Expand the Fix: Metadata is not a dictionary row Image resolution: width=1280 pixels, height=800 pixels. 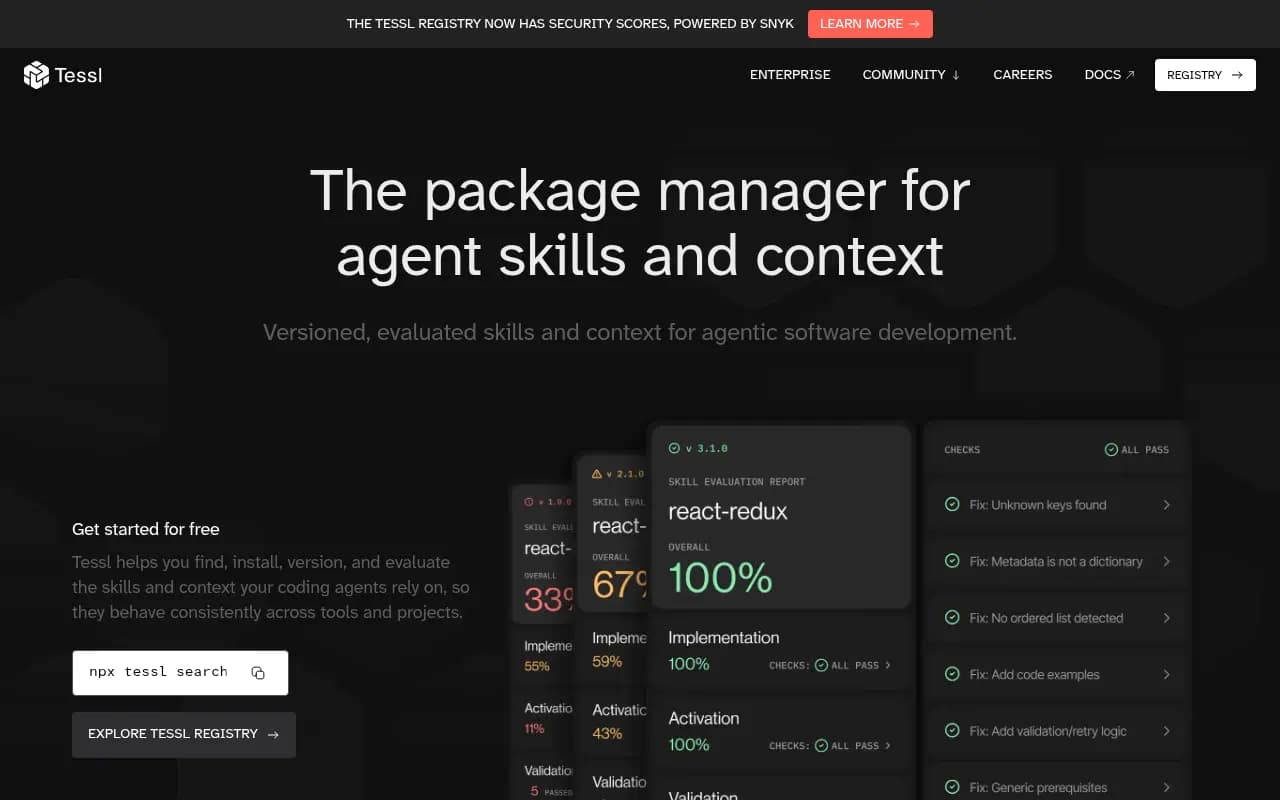(1166, 561)
